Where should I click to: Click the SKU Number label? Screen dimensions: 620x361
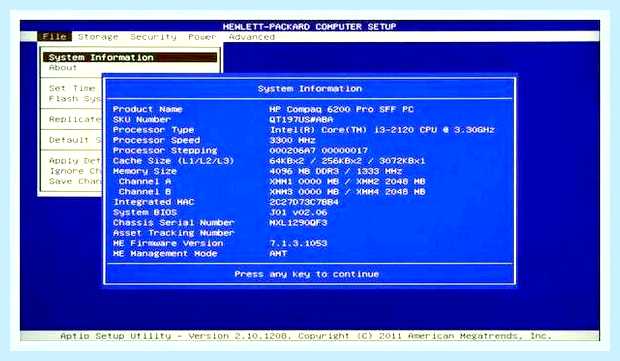click(142, 119)
